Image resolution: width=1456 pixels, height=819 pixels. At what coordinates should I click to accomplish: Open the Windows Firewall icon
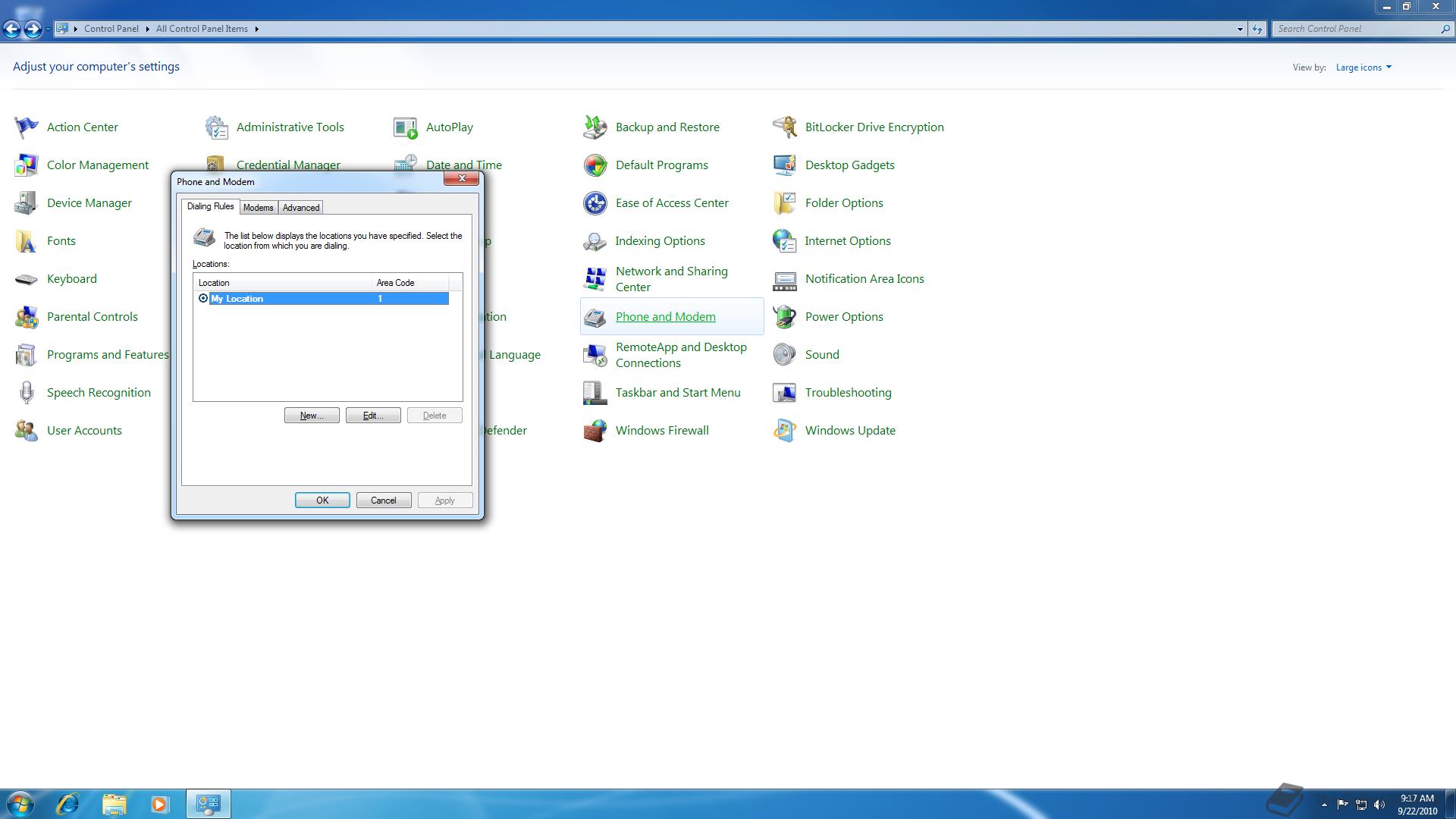[595, 430]
